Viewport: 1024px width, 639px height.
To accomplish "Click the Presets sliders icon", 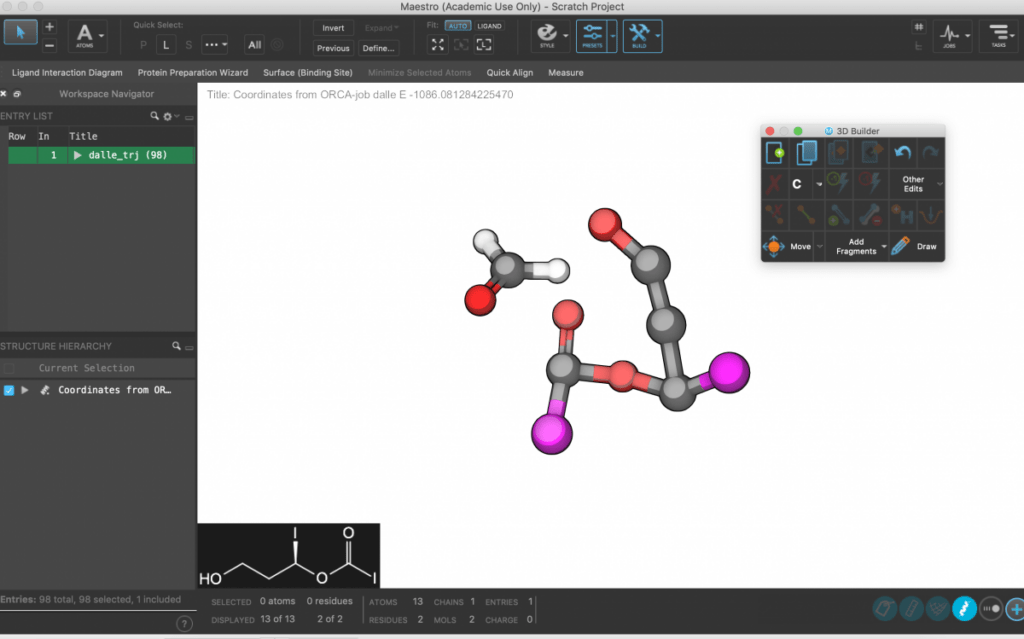I will (592, 35).
